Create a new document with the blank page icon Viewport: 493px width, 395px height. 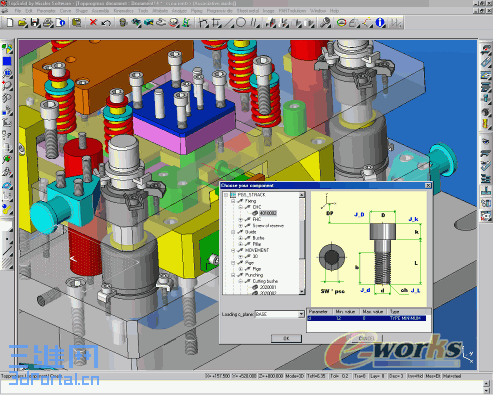[10, 23]
